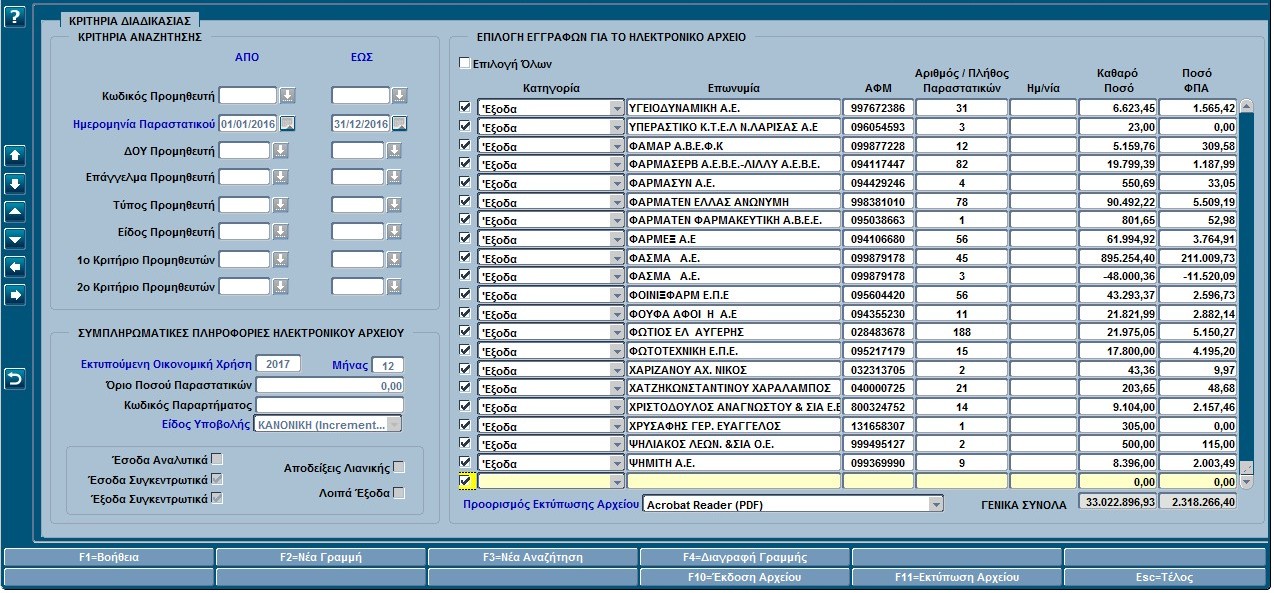The width and height of the screenshot is (1274, 593).
Task: Toggle the Έξοδα Συγκεντρωτικά checkbox
Action: coord(217,498)
